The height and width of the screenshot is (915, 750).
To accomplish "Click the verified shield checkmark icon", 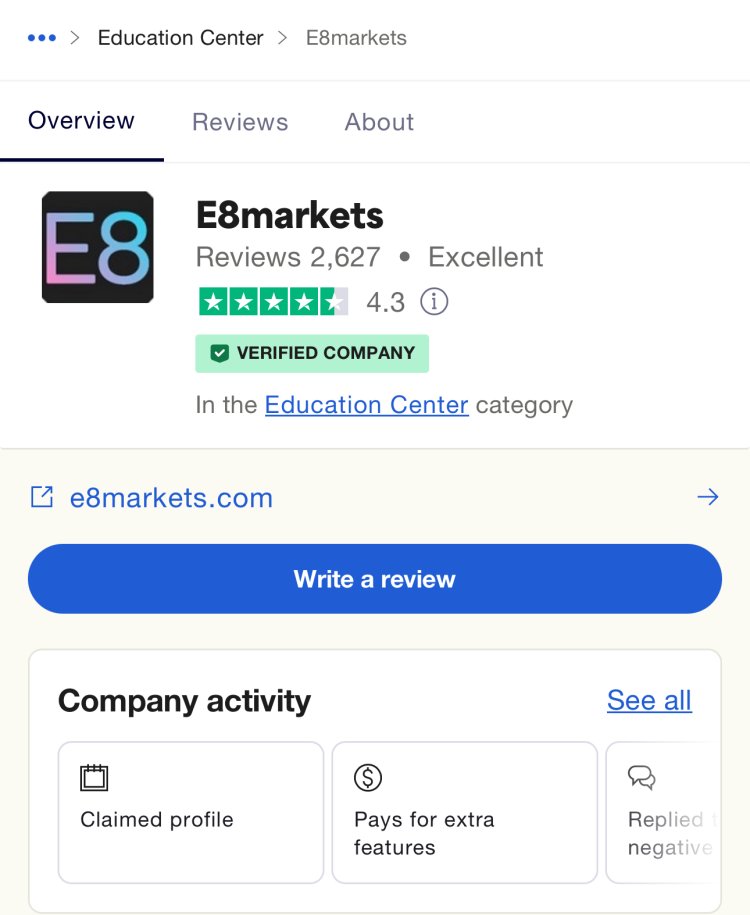I will (x=219, y=353).
